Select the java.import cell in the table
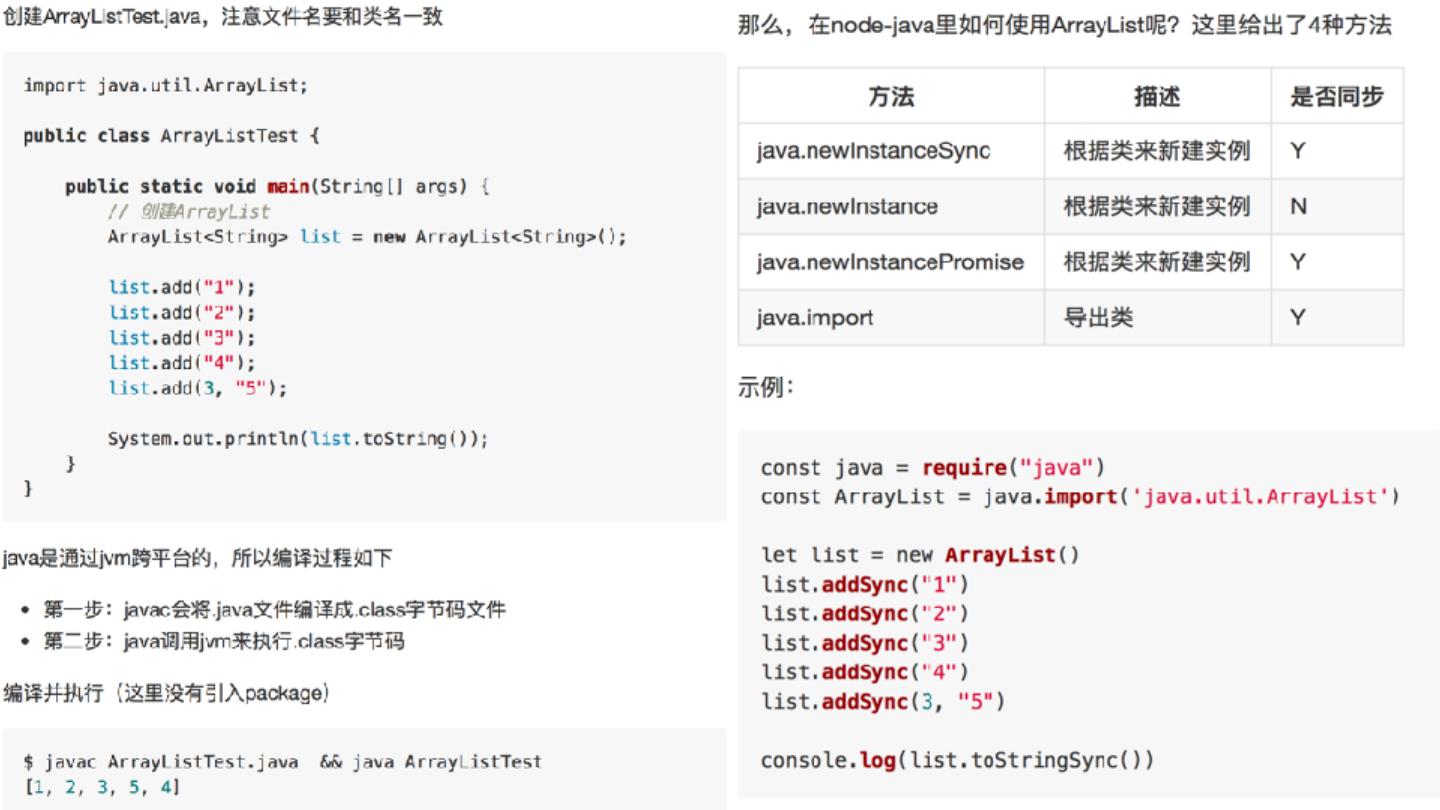Image resolution: width=1440 pixels, height=810 pixels. tap(815, 318)
